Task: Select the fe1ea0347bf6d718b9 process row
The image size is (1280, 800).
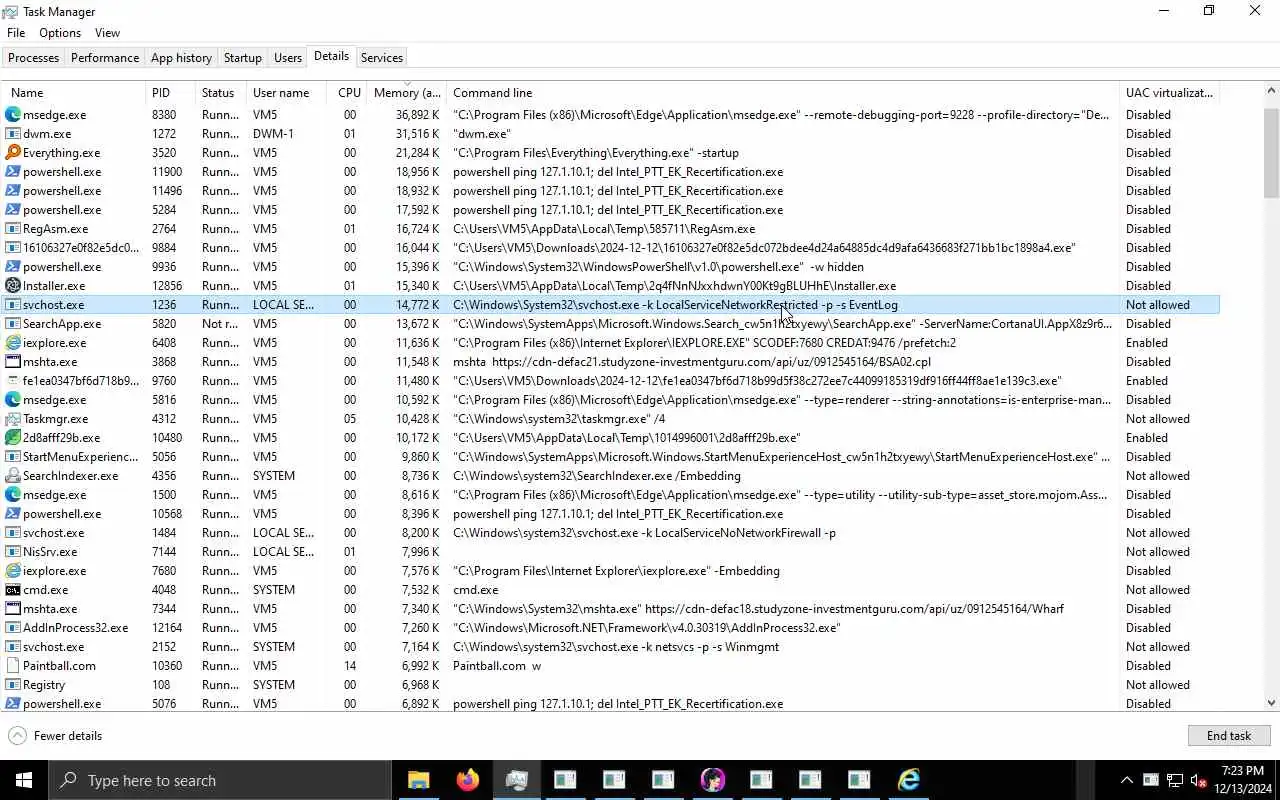Action: point(610,381)
